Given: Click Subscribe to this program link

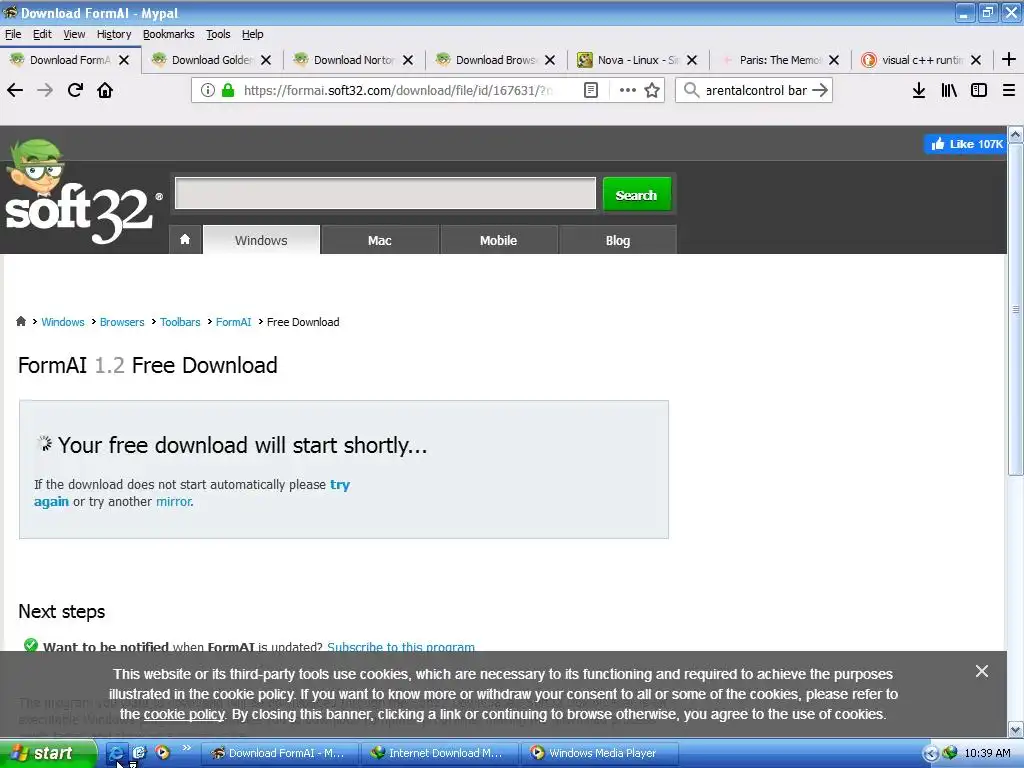Looking at the screenshot, I should coord(401,647).
